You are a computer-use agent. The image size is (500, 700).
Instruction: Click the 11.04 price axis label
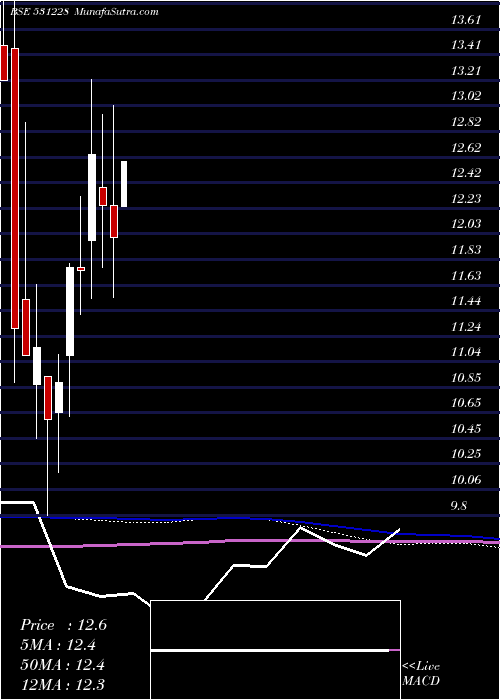pyautogui.click(x=466, y=352)
